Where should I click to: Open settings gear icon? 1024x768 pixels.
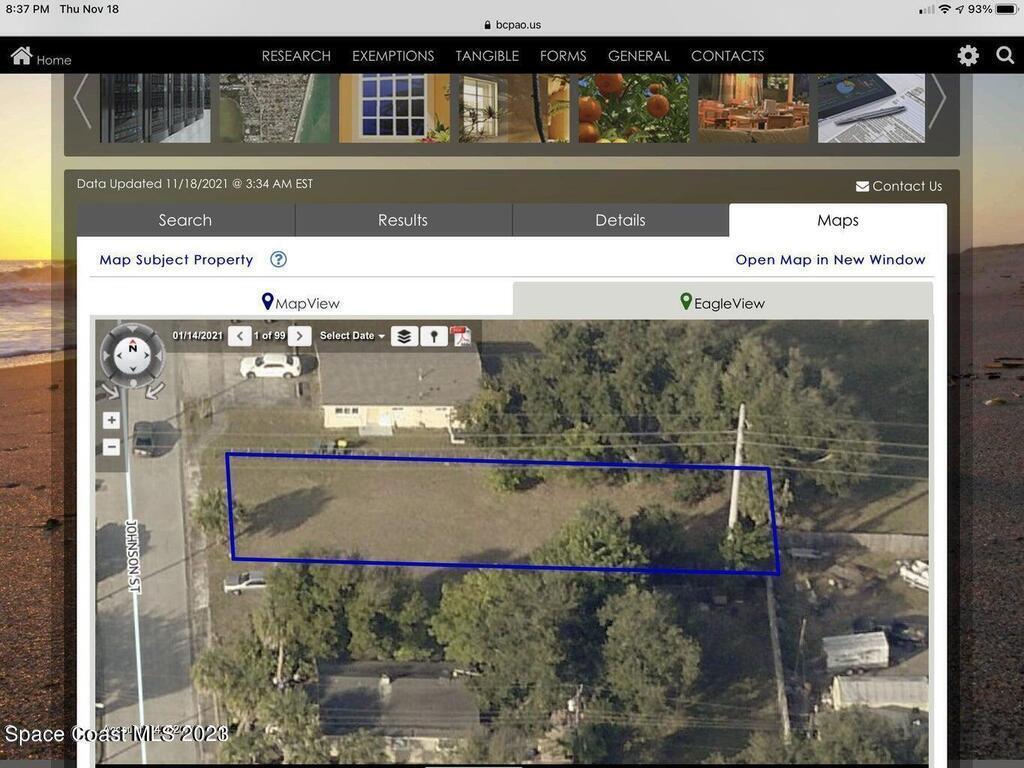point(968,56)
